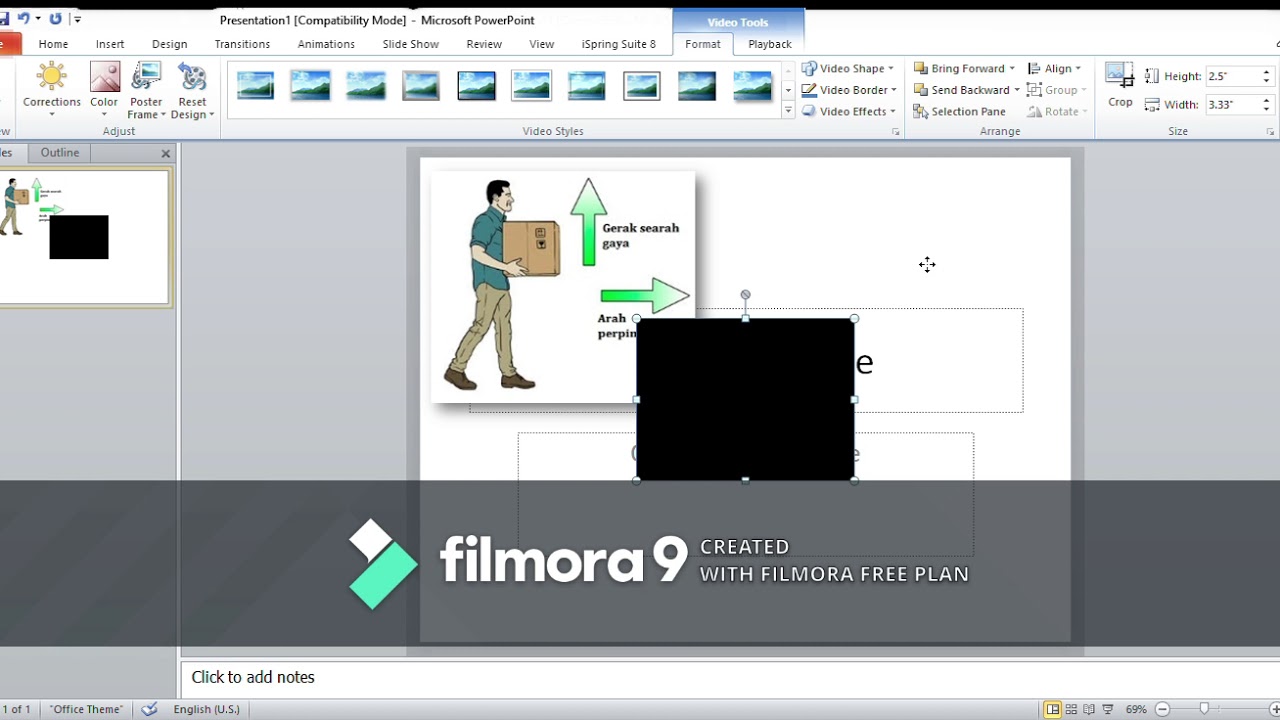Expand the Bring Forward dropdown arrow
Image resolution: width=1280 pixels, height=720 pixels.
tap(1012, 68)
